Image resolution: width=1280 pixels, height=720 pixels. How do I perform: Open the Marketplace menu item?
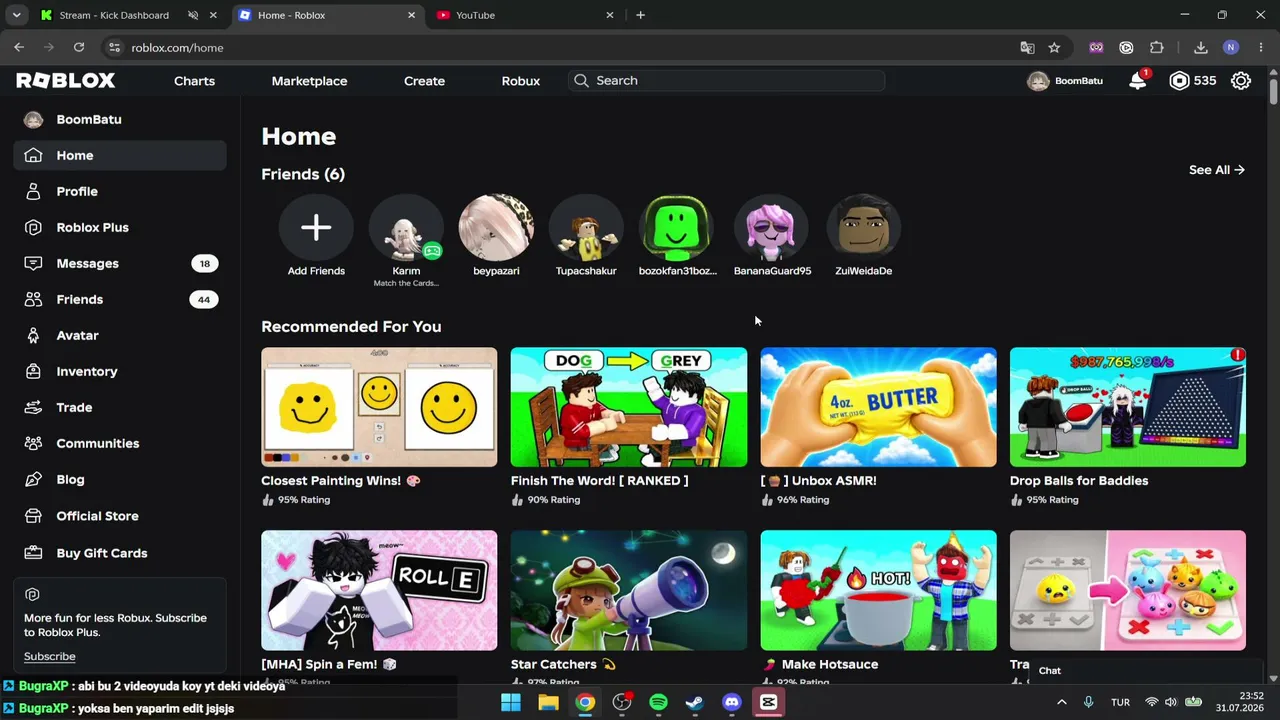(x=309, y=81)
